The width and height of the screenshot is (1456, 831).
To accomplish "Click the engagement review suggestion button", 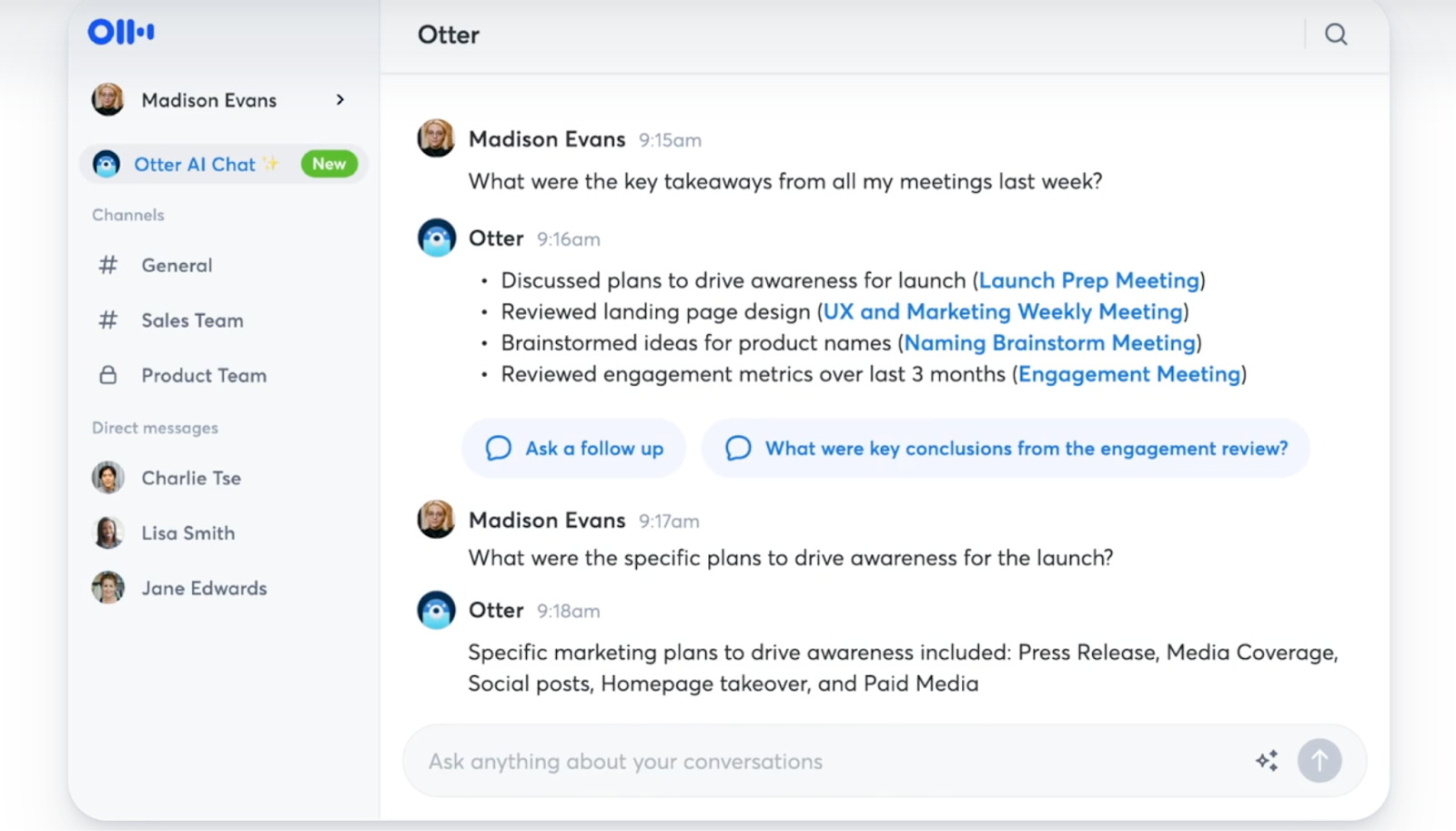I will pyautogui.click(x=1006, y=448).
